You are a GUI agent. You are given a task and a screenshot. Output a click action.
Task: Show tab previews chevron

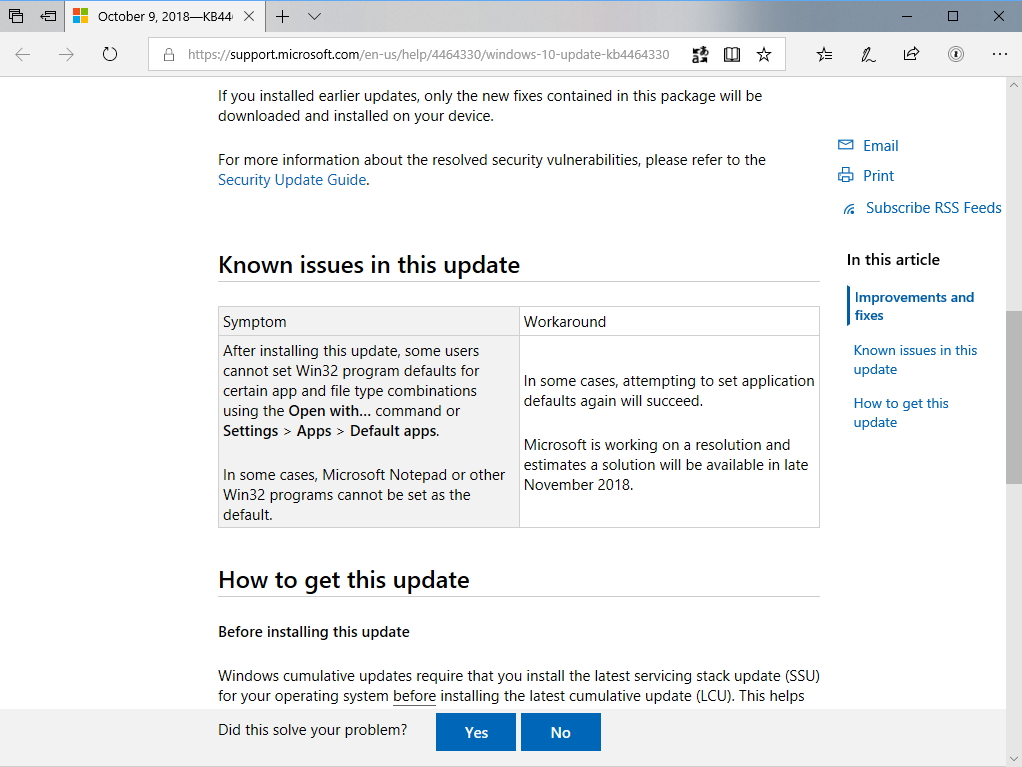pyautogui.click(x=314, y=16)
